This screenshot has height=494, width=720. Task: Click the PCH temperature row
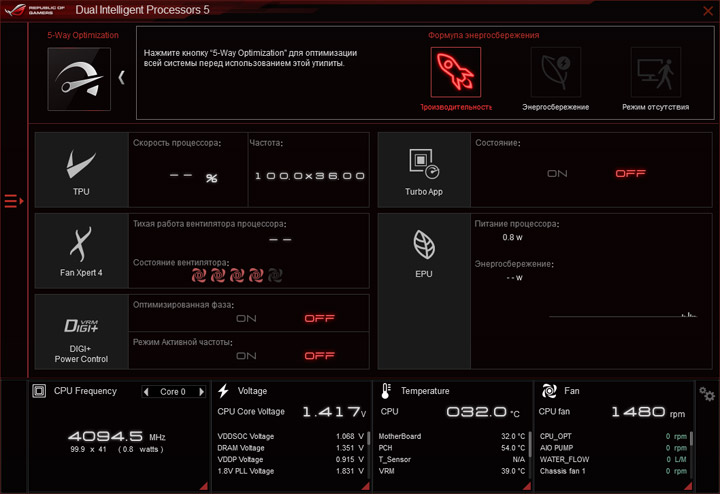(452, 448)
